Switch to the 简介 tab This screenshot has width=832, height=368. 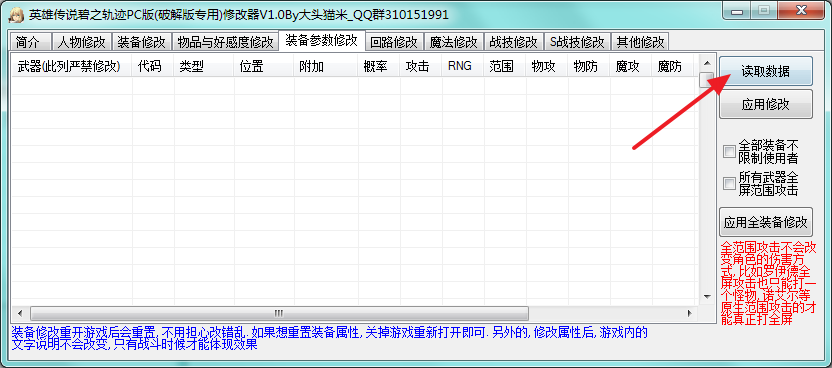(30, 42)
